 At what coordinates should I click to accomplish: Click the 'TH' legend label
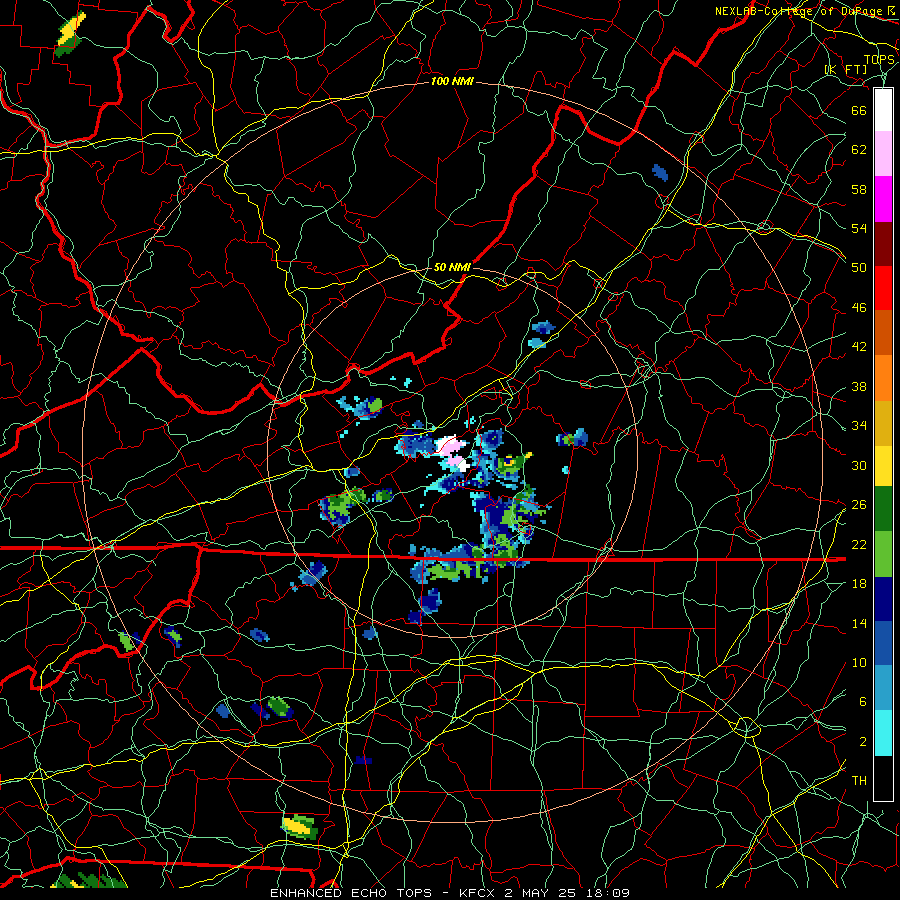tap(859, 781)
